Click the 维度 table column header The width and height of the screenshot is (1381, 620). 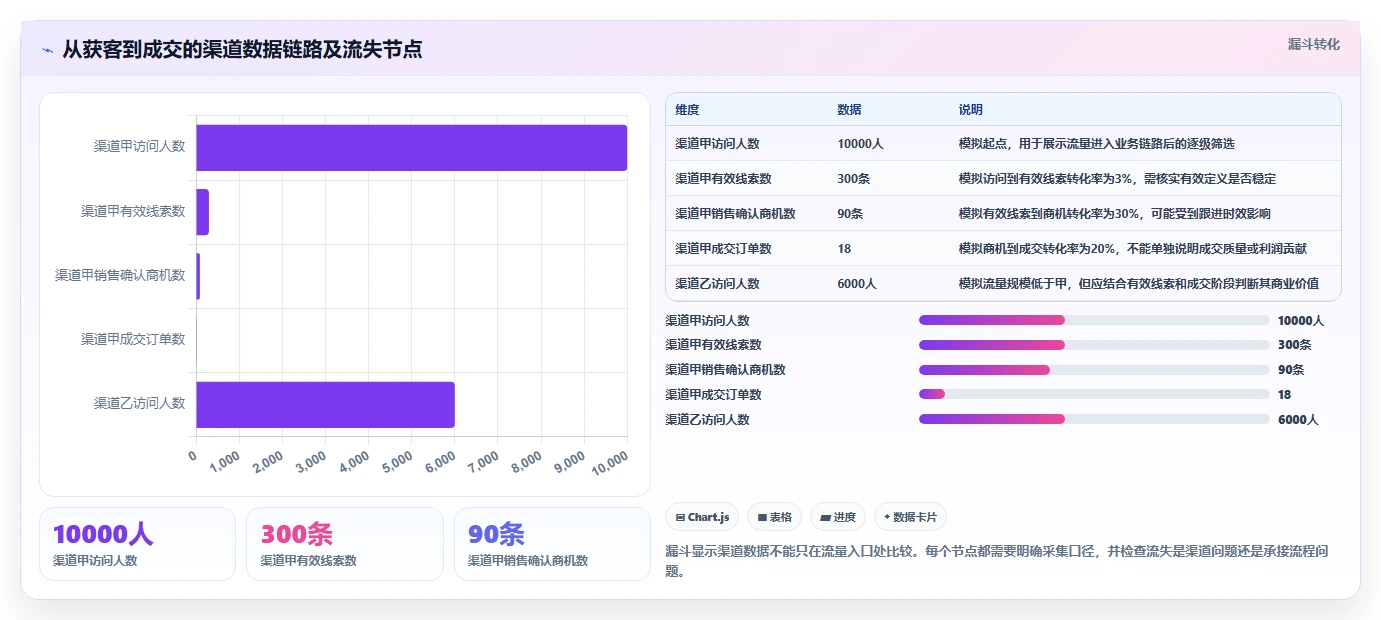pos(687,110)
